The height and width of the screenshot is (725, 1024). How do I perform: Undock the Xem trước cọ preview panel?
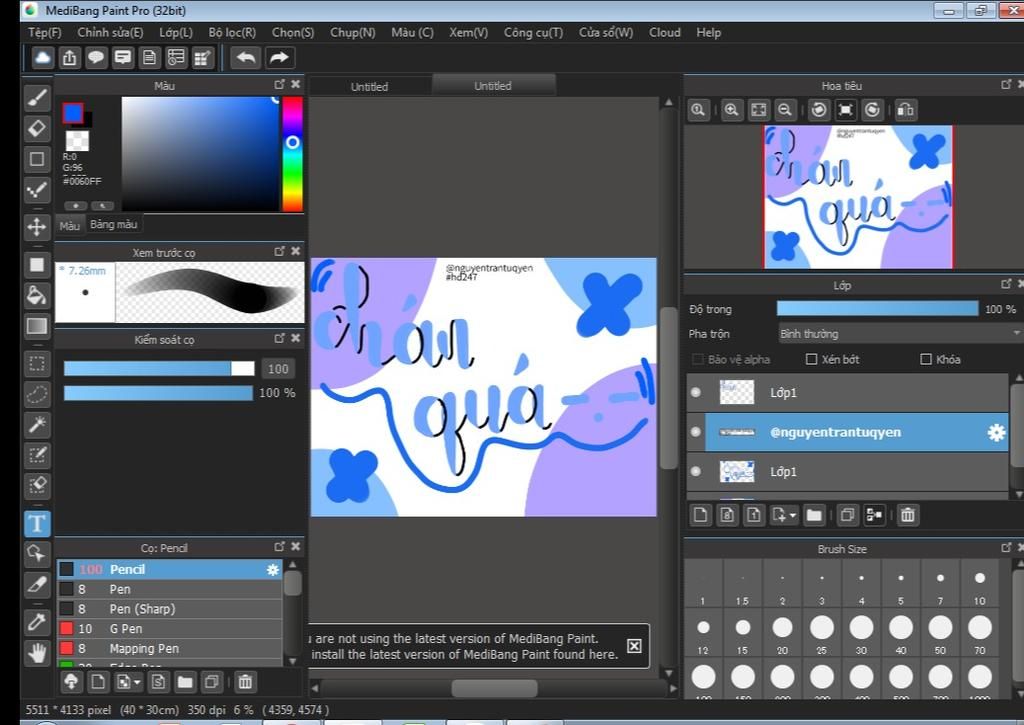[280, 251]
